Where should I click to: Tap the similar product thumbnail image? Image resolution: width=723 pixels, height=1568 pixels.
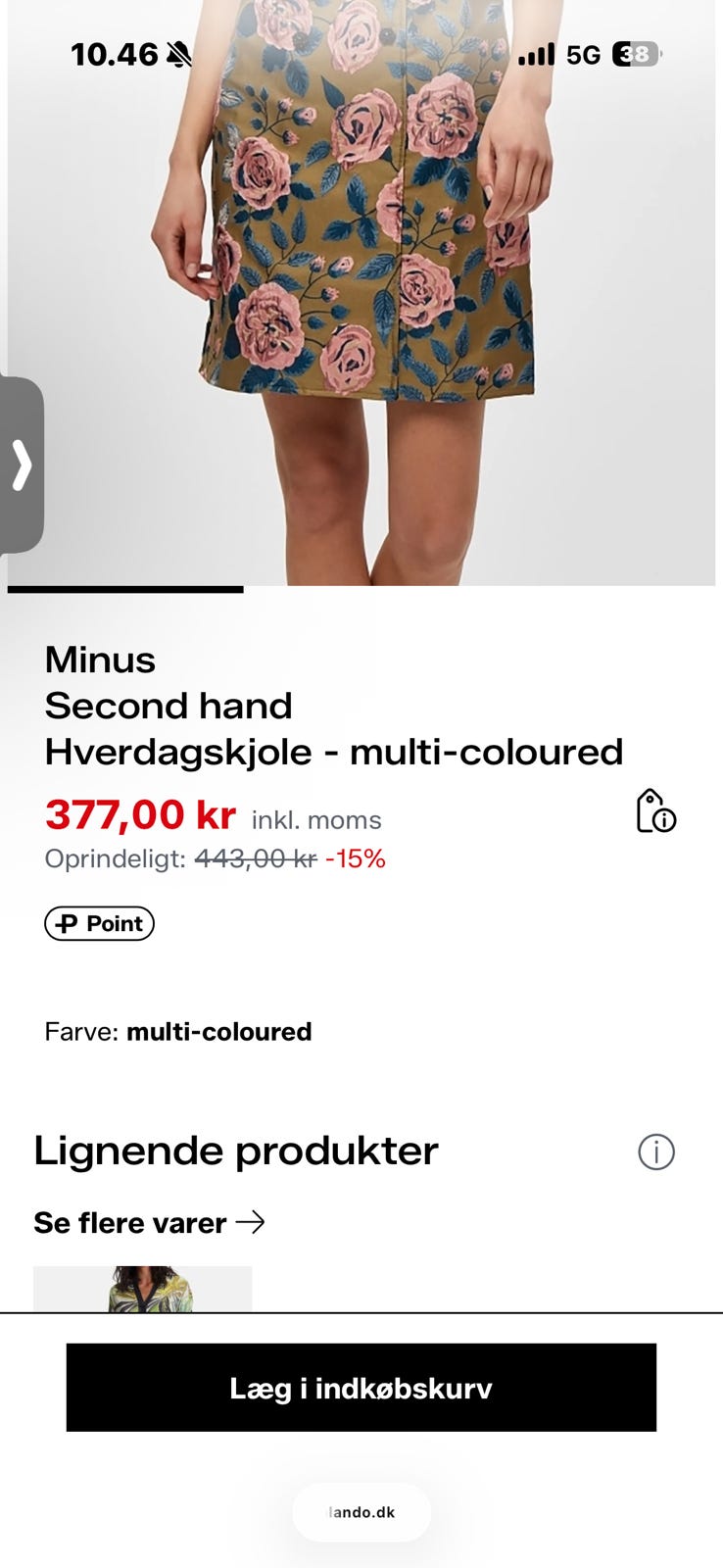(x=143, y=1289)
